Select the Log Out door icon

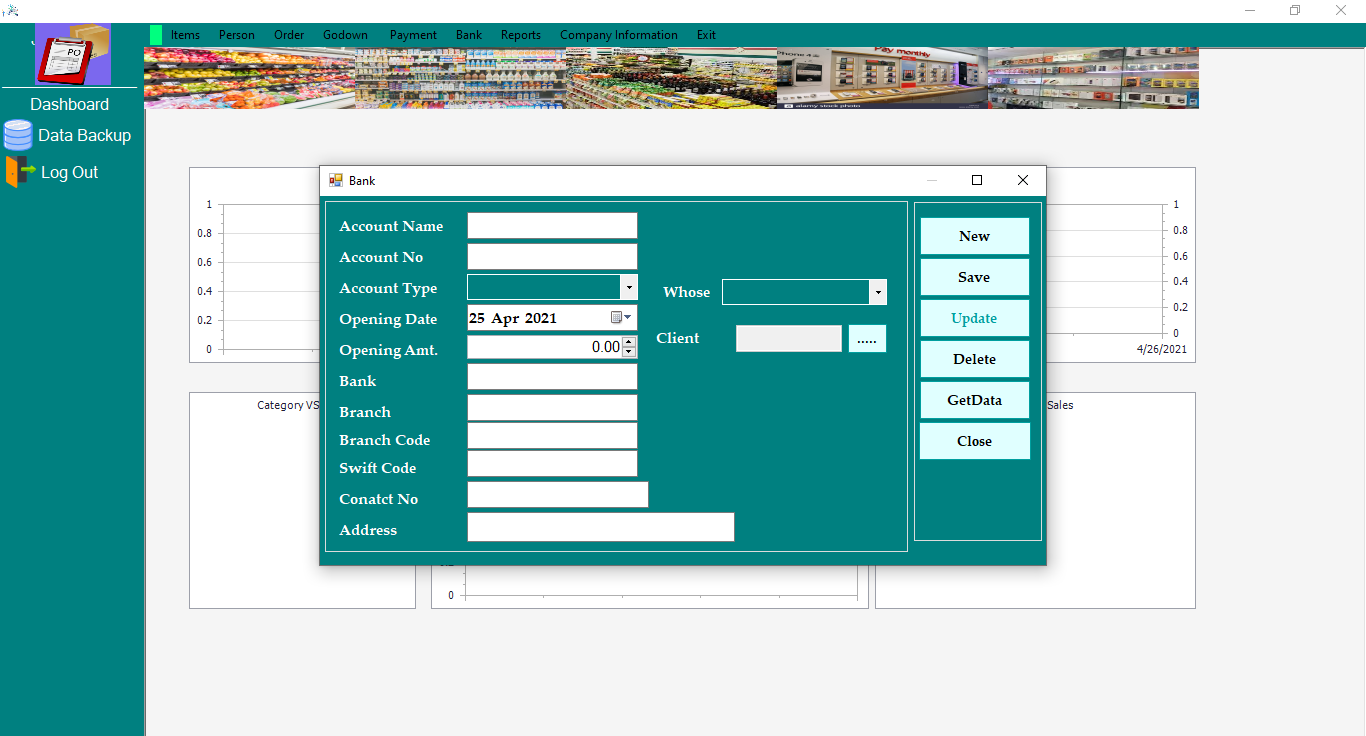pos(17,171)
